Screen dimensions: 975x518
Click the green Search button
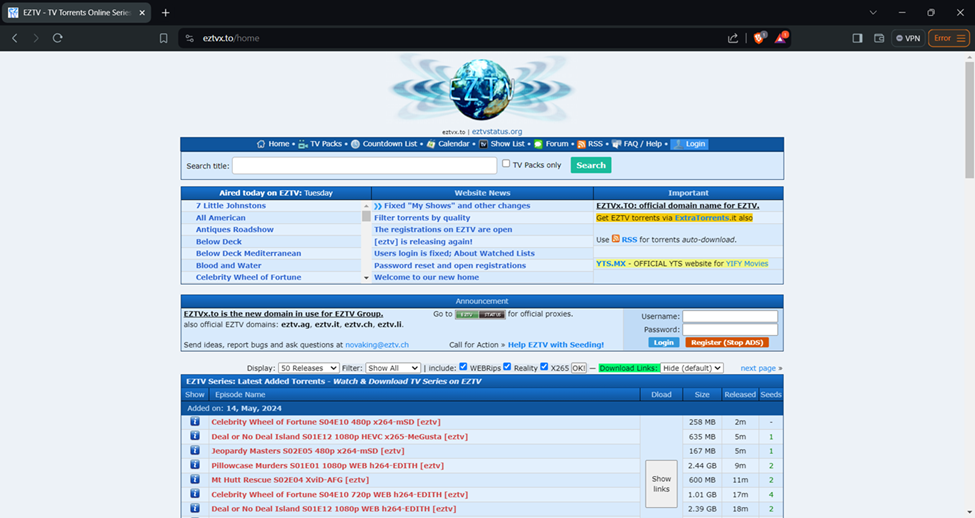tap(591, 165)
